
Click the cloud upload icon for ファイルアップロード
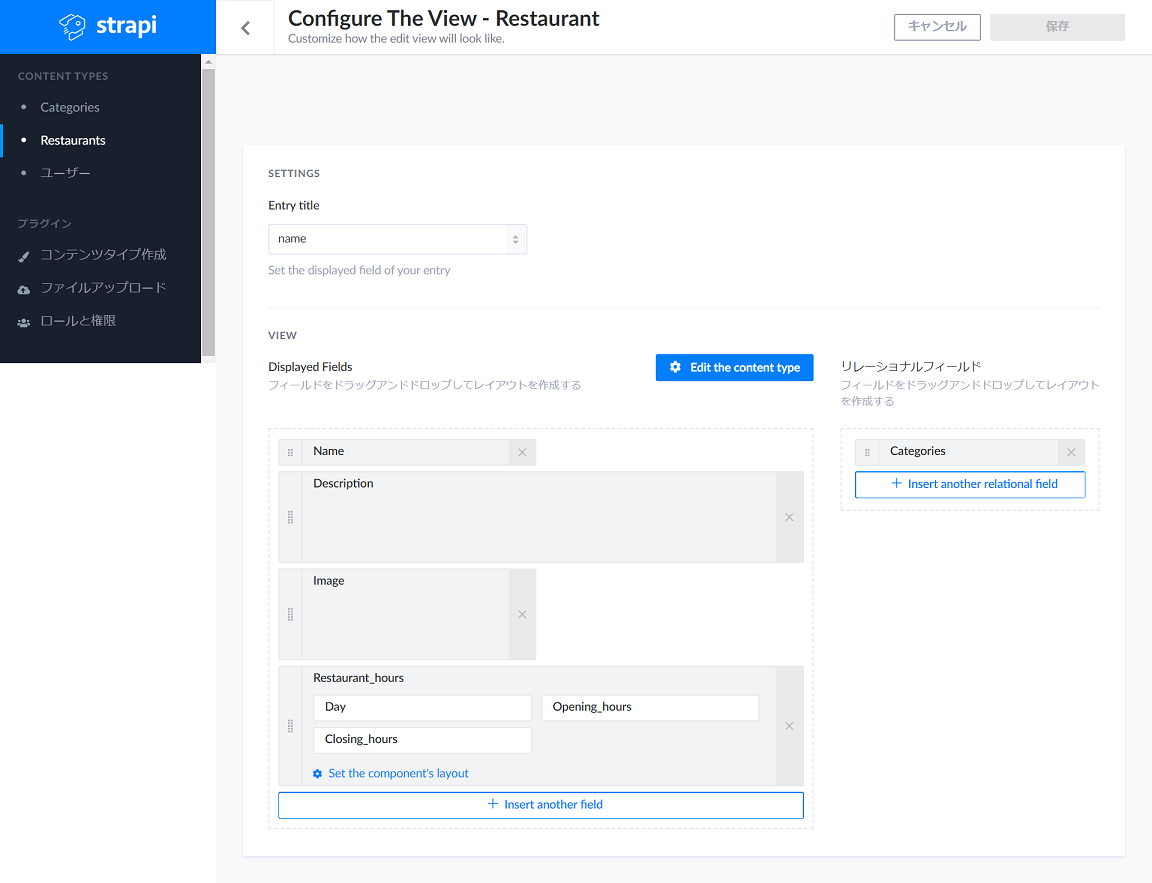click(24, 289)
